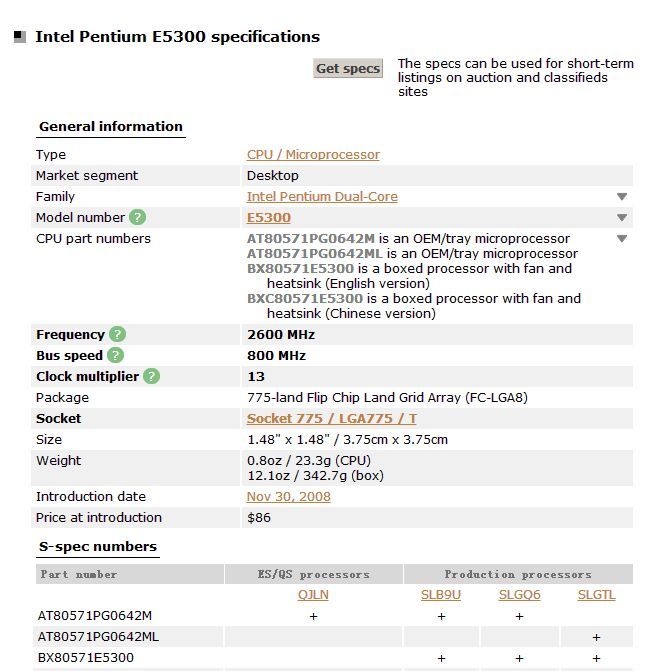Open the SLGQ6 S-spec link
This screenshot has width=647, height=671.
(x=519, y=595)
